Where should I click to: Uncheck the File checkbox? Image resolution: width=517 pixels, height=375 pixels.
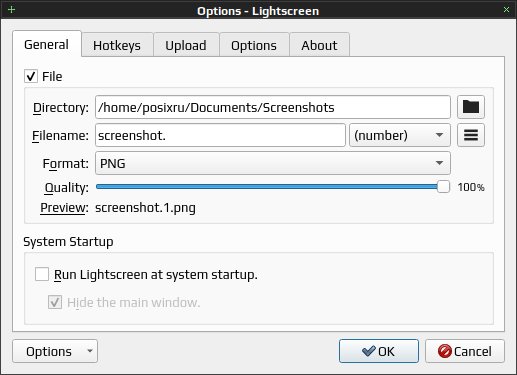(31, 76)
